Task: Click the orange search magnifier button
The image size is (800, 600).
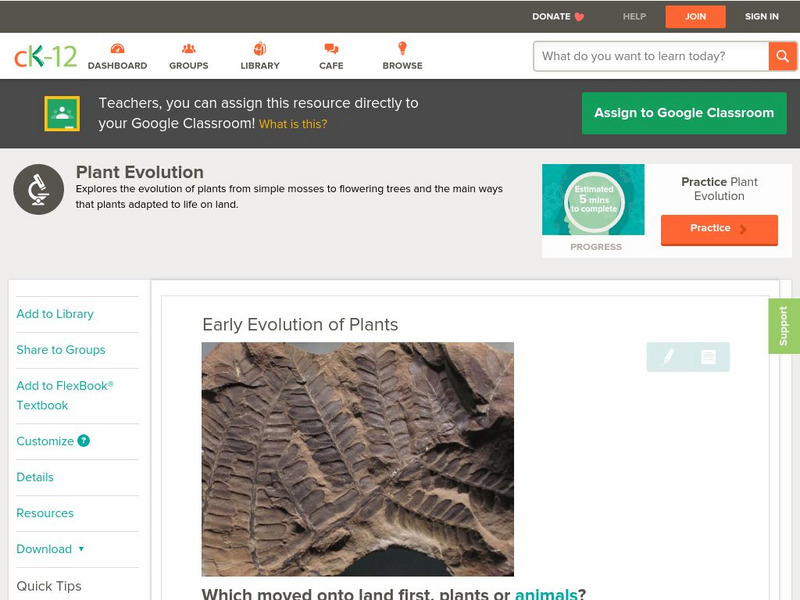Action: pyautogui.click(x=782, y=56)
